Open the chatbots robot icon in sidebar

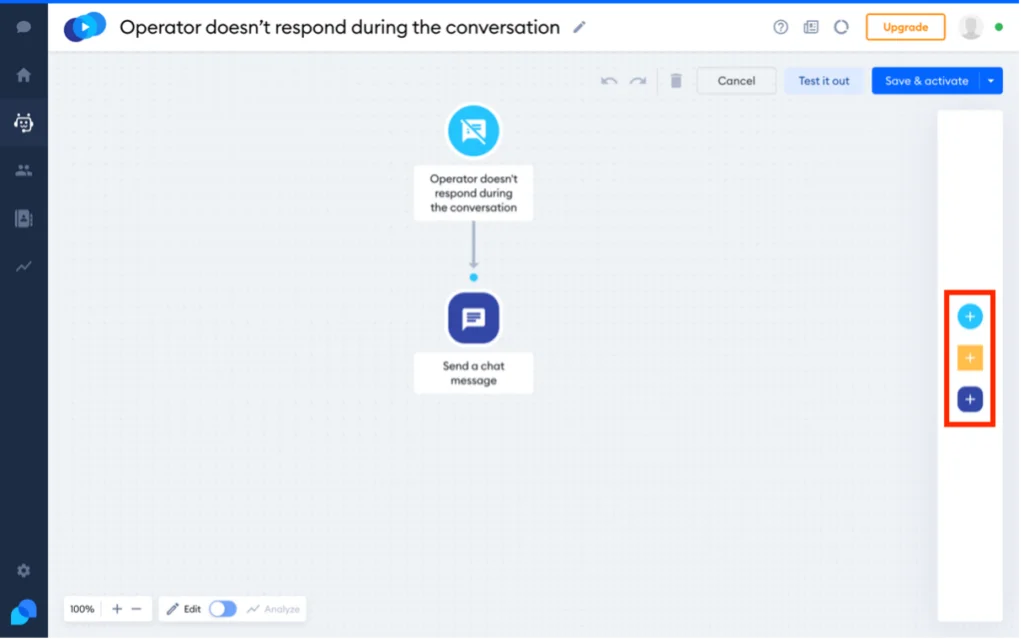click(24, 123)
